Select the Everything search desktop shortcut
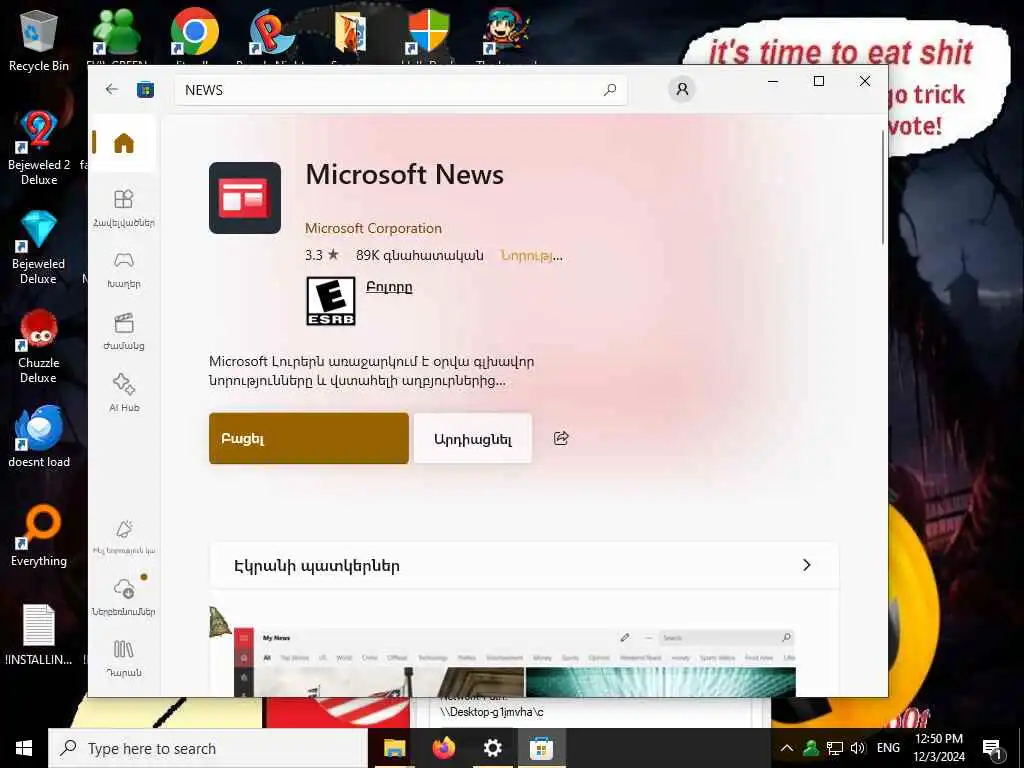The width and height of the screenshot is (1024, 768). click(39, 536)
